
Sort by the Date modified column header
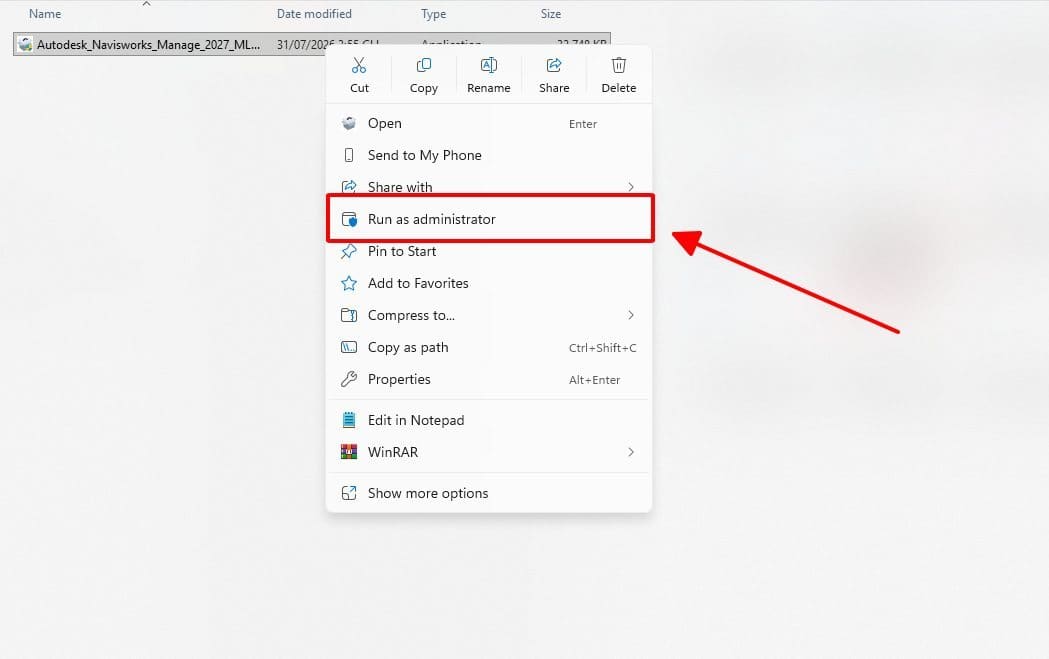pyautogui.click(x=314, y=13)
